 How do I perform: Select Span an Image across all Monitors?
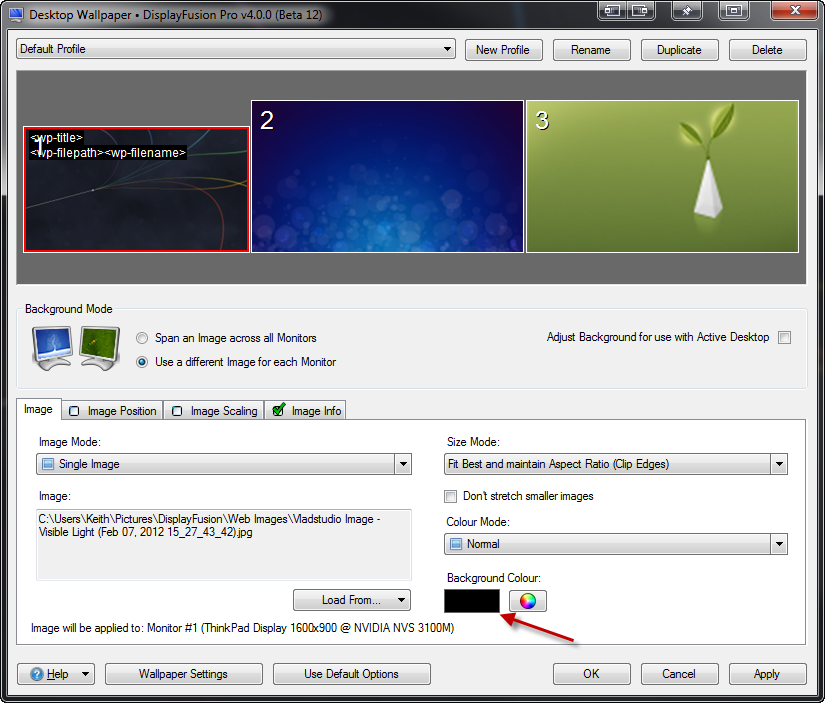coord(142,338)
